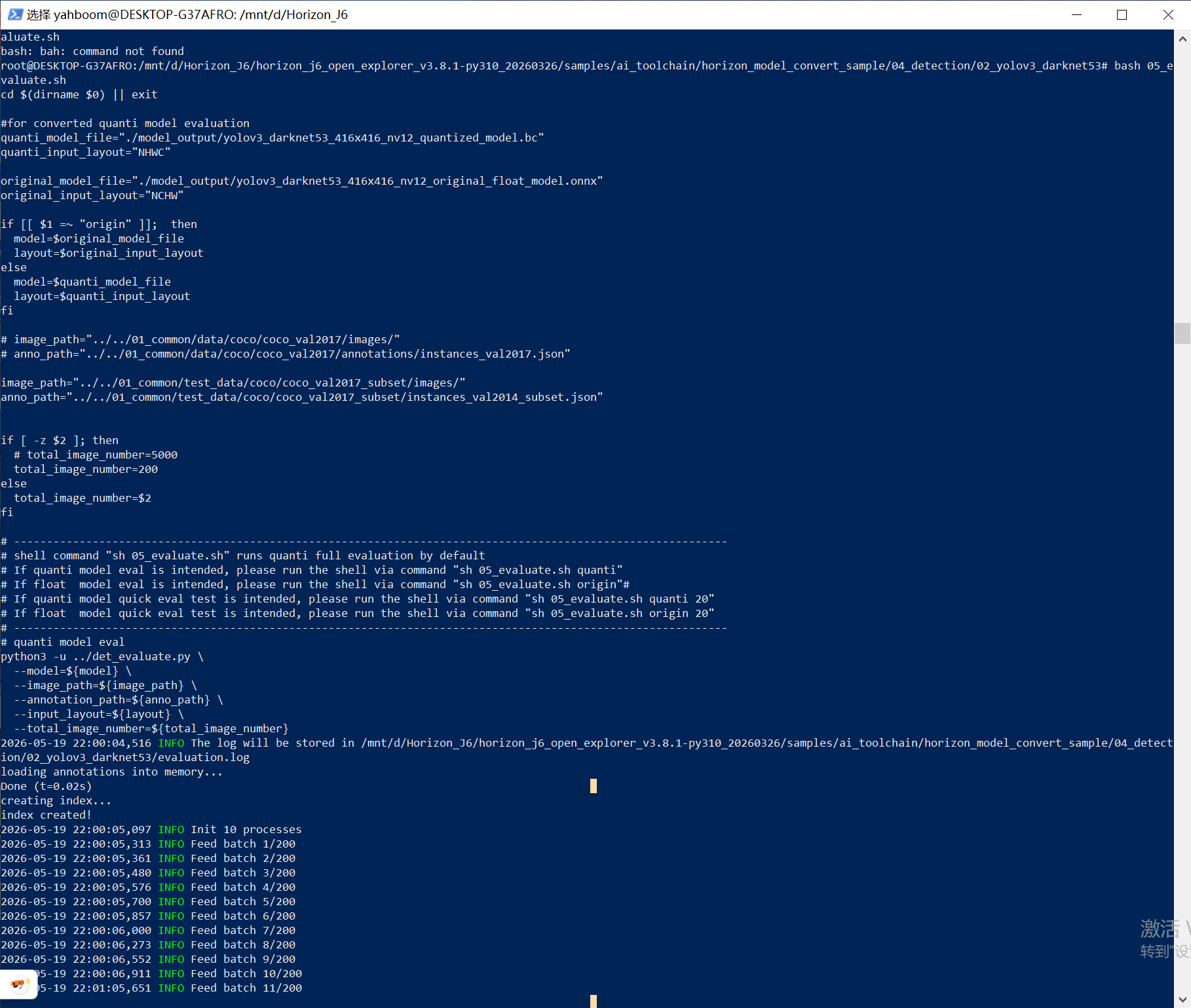Click the 'if [[ $1 =~ "origin" ]]; then' line
The image size is (1191, 1008).
pyautogui.click(x=99, y=224)
